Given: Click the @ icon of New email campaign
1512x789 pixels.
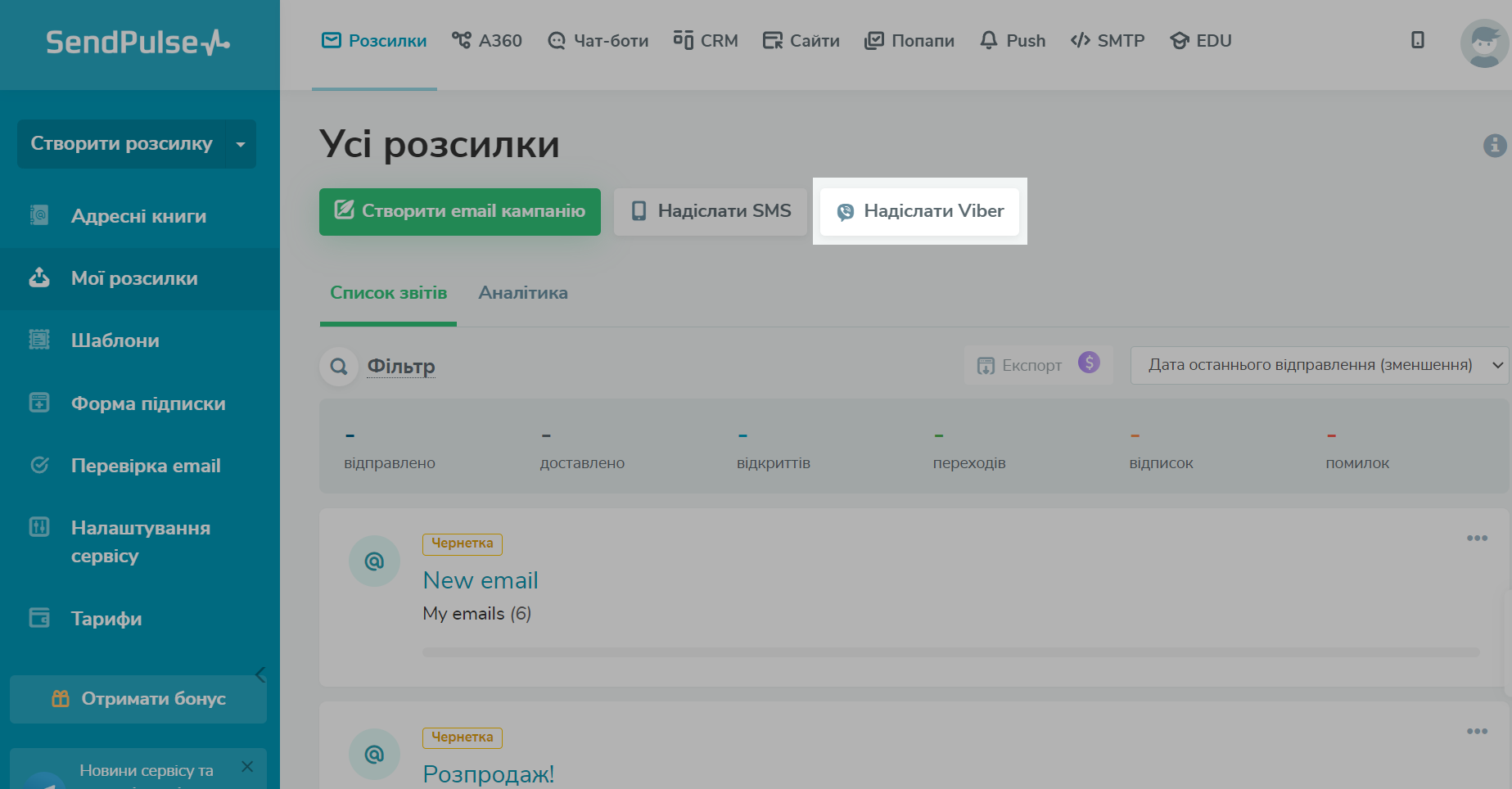Looking at the screenshot, I should tap(374, 561).
